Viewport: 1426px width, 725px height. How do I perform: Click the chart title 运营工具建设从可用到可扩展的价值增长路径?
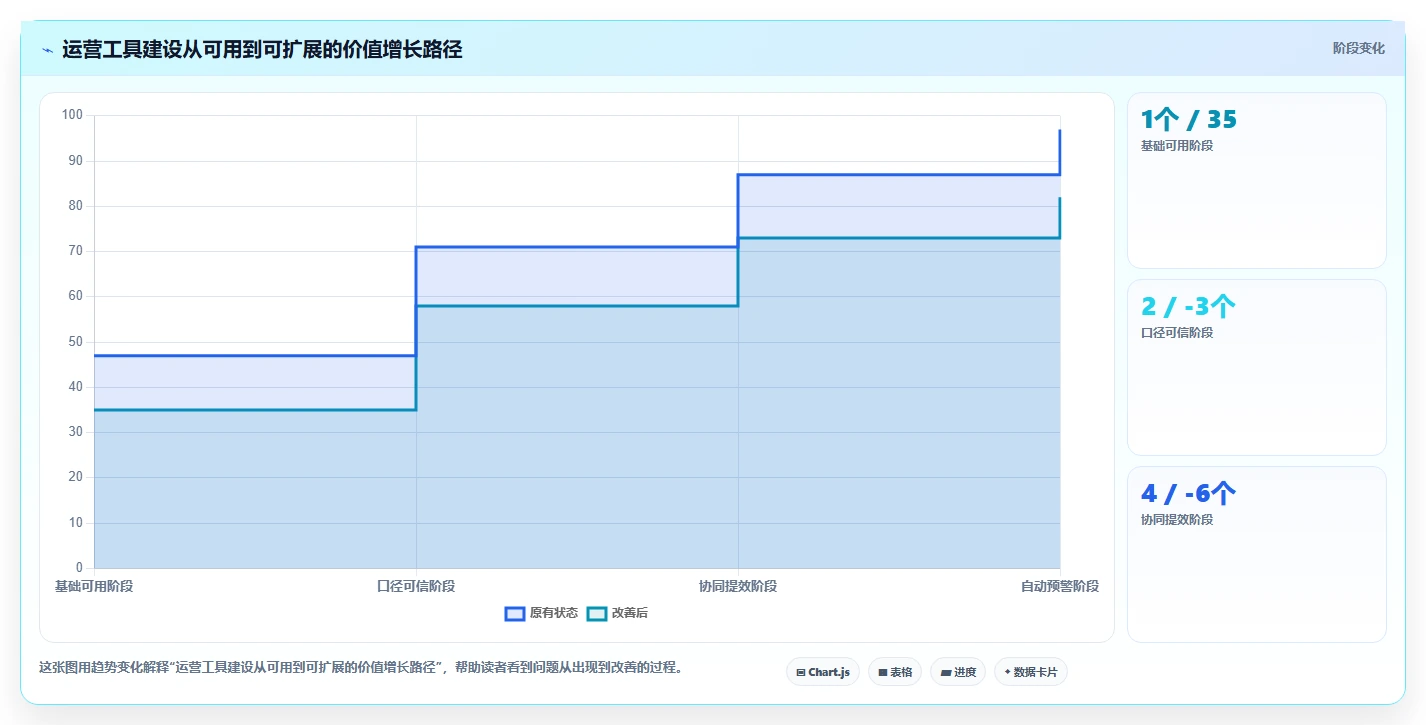click(x=262, y=49)
